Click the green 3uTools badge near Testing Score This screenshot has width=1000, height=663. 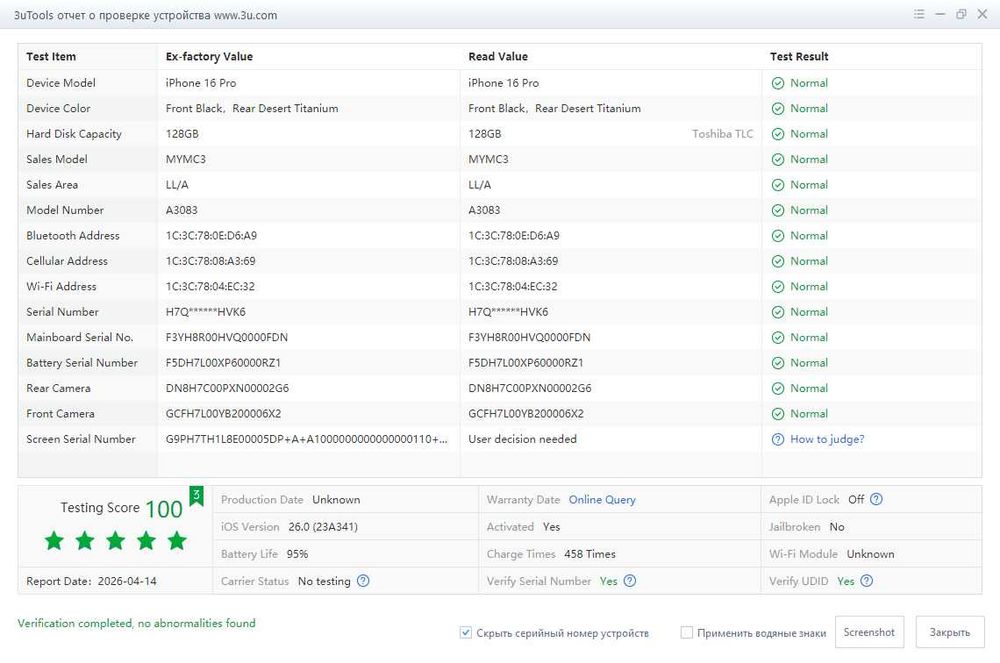point(196,495)
